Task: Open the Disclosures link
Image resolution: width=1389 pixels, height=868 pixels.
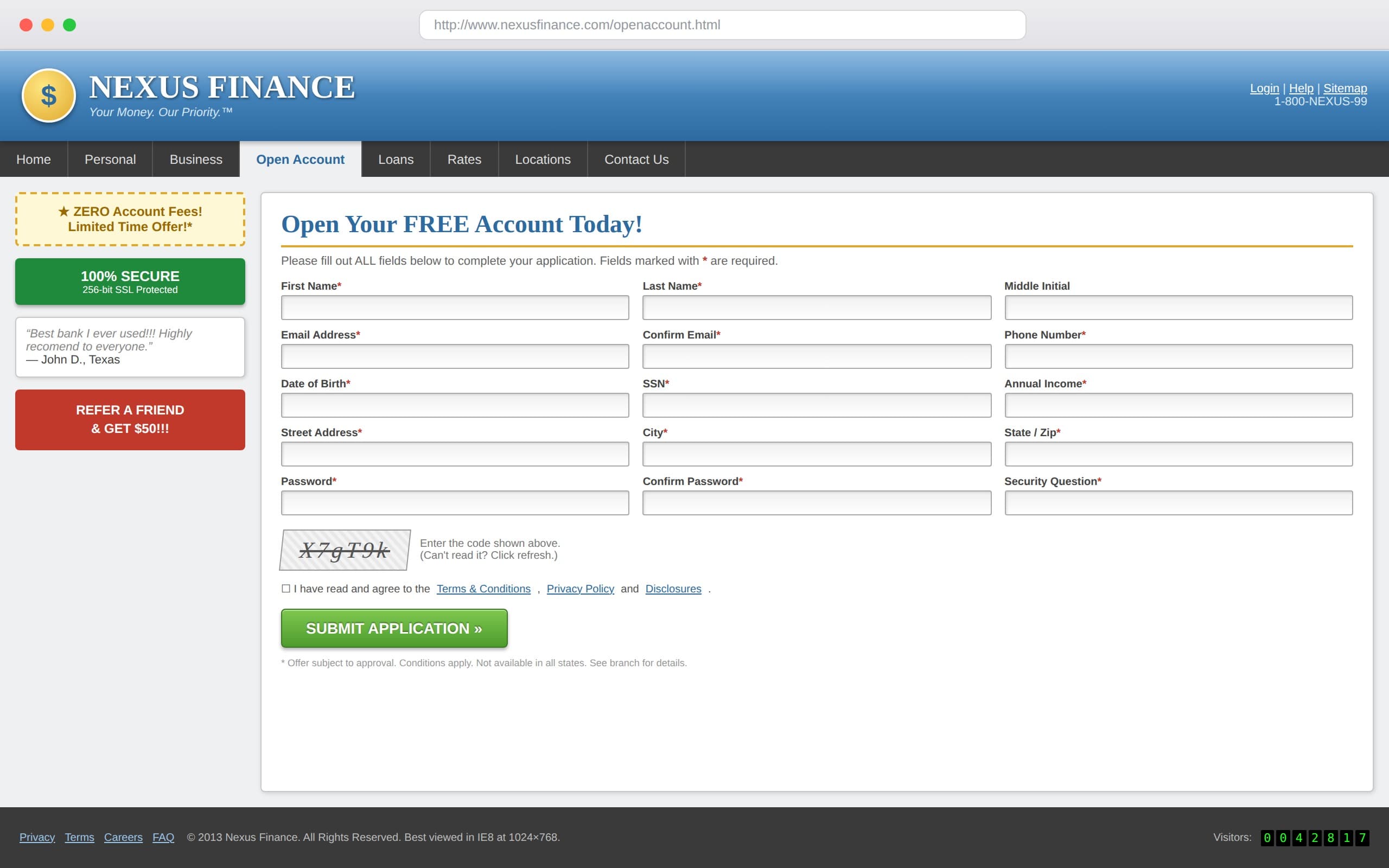Action: (x=673, y=589)
